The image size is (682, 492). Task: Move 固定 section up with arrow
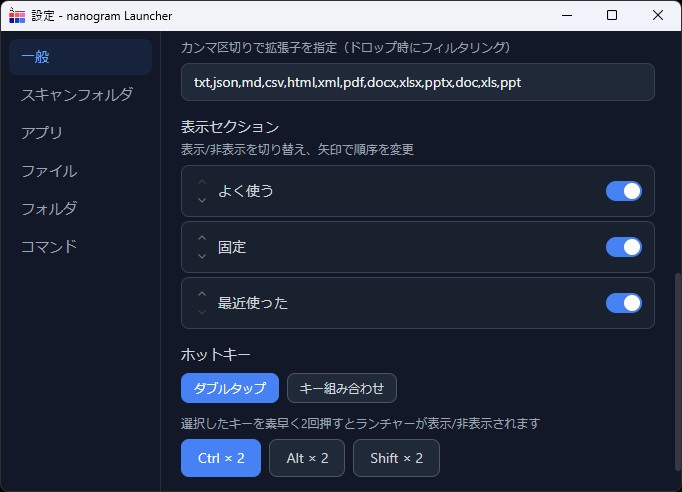(x=202, y=238)
